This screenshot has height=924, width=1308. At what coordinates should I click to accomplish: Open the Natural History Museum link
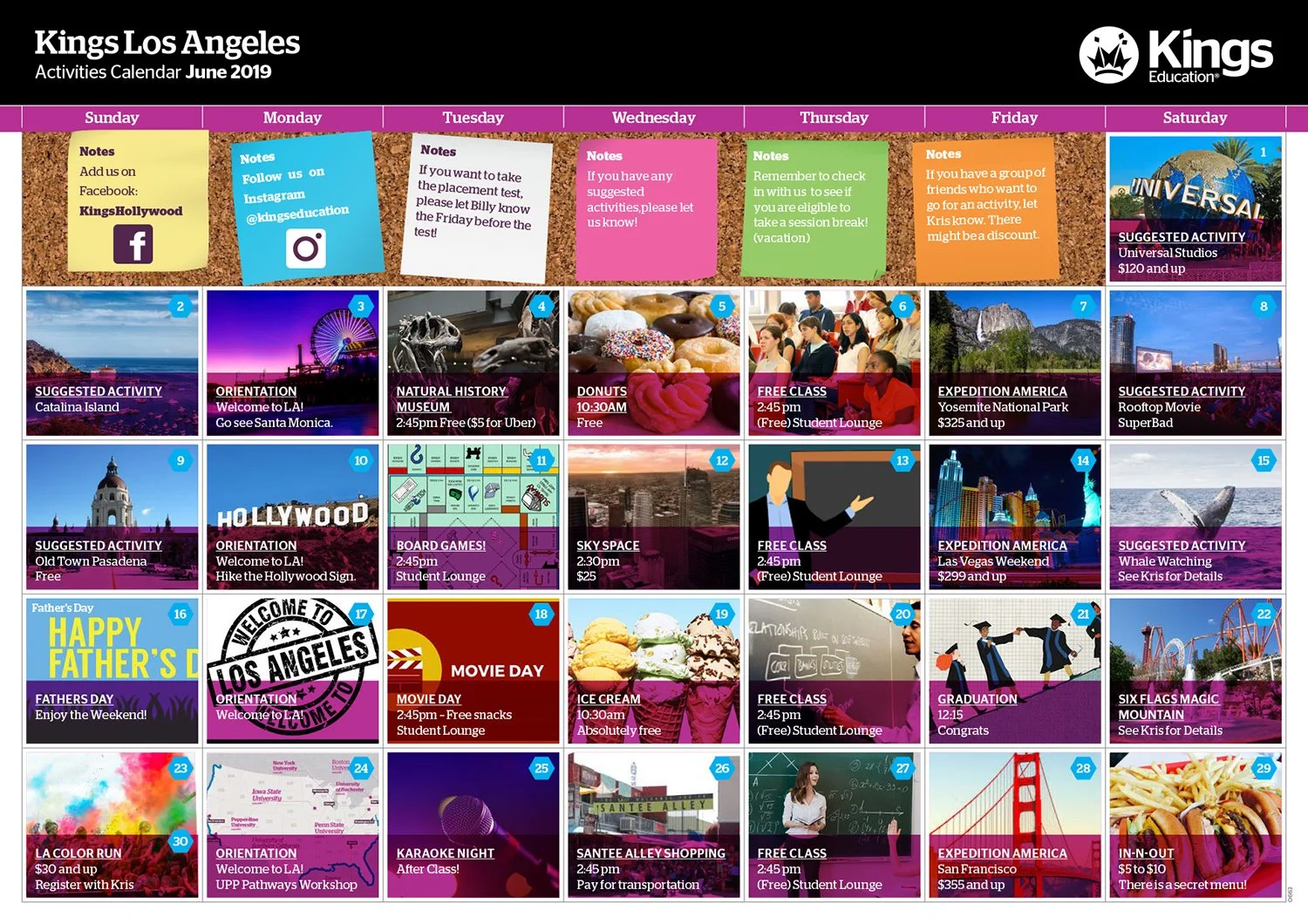(x=451, y=399)
